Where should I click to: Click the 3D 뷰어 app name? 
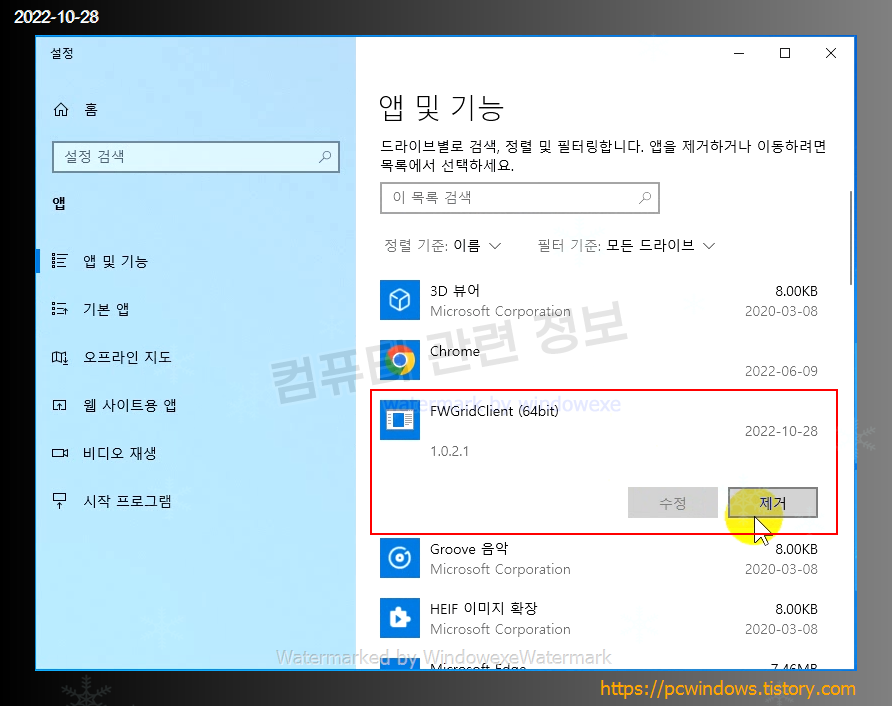click(x=455, y=291)
